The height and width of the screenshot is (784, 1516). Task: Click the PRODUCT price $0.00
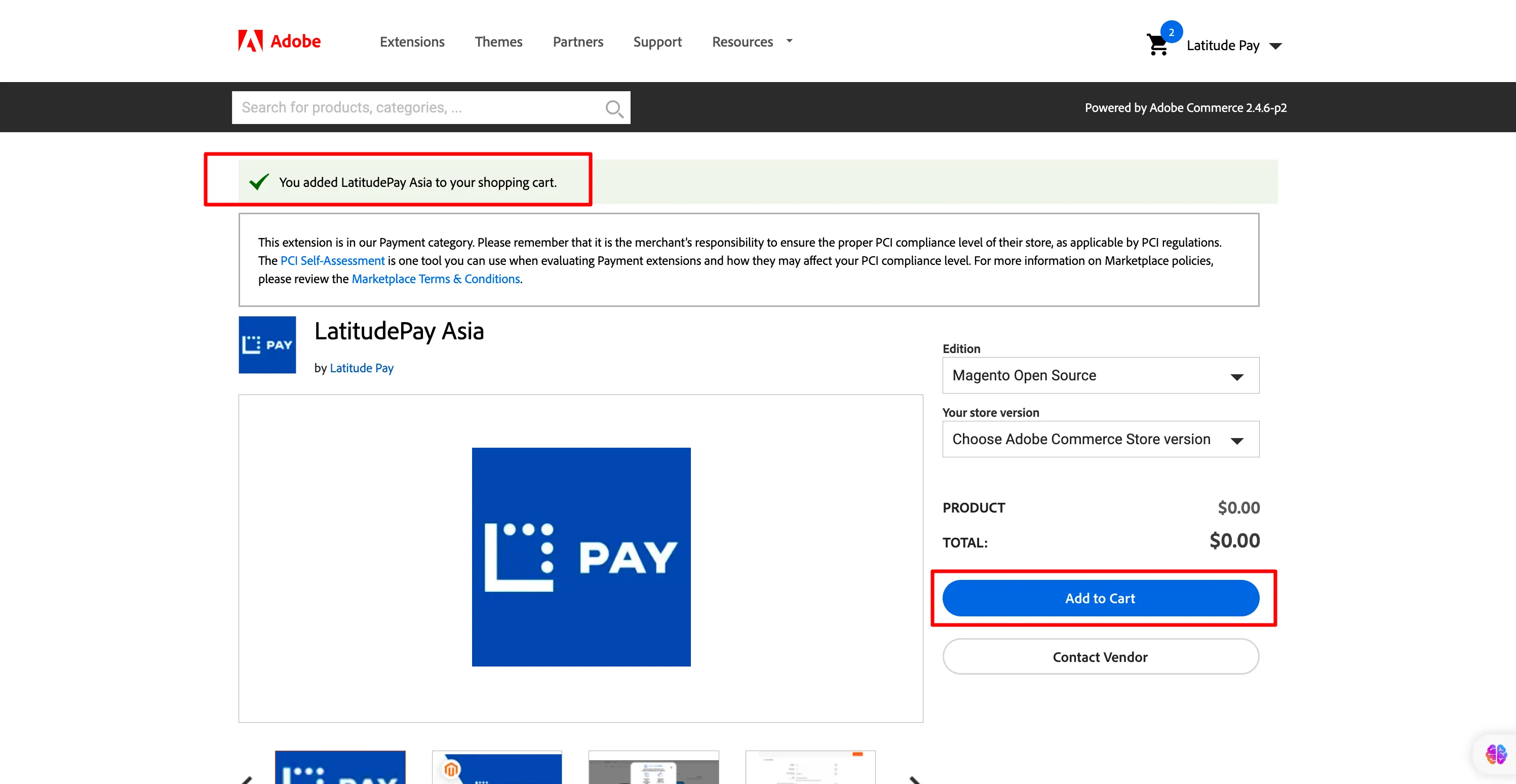coord(1239,507)
